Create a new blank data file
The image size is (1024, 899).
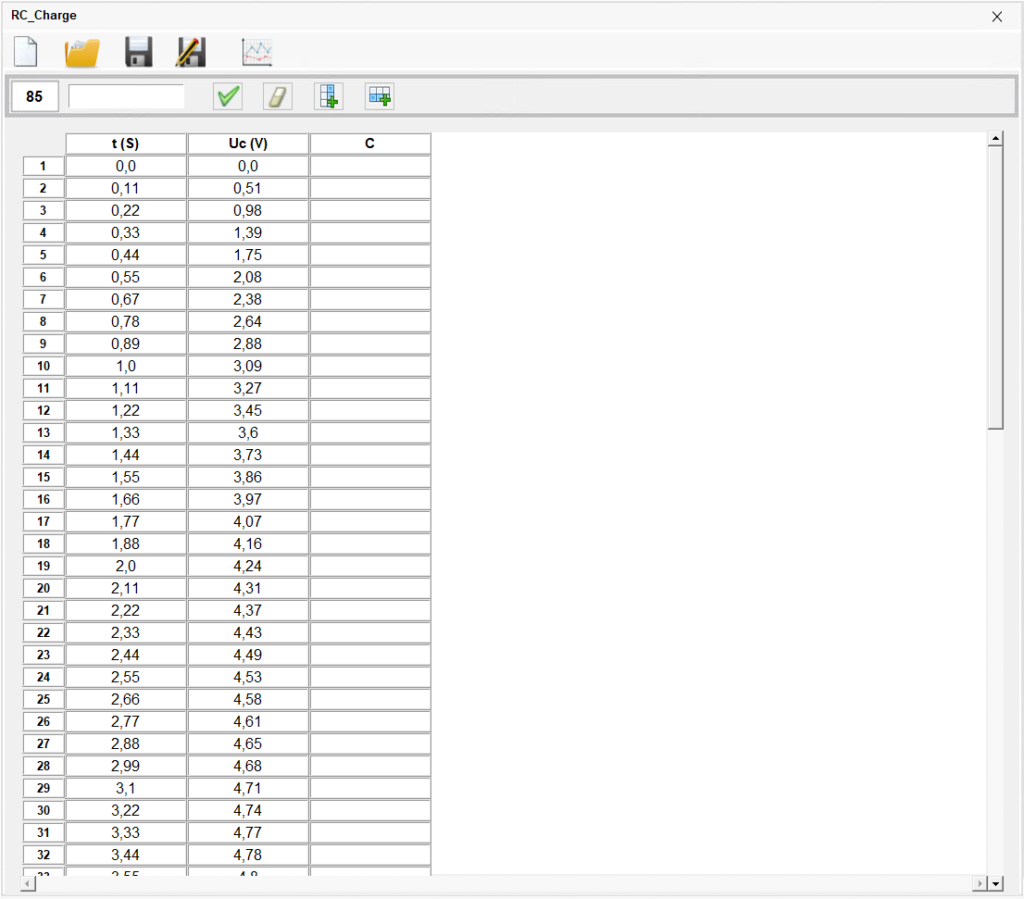[27, 52]
